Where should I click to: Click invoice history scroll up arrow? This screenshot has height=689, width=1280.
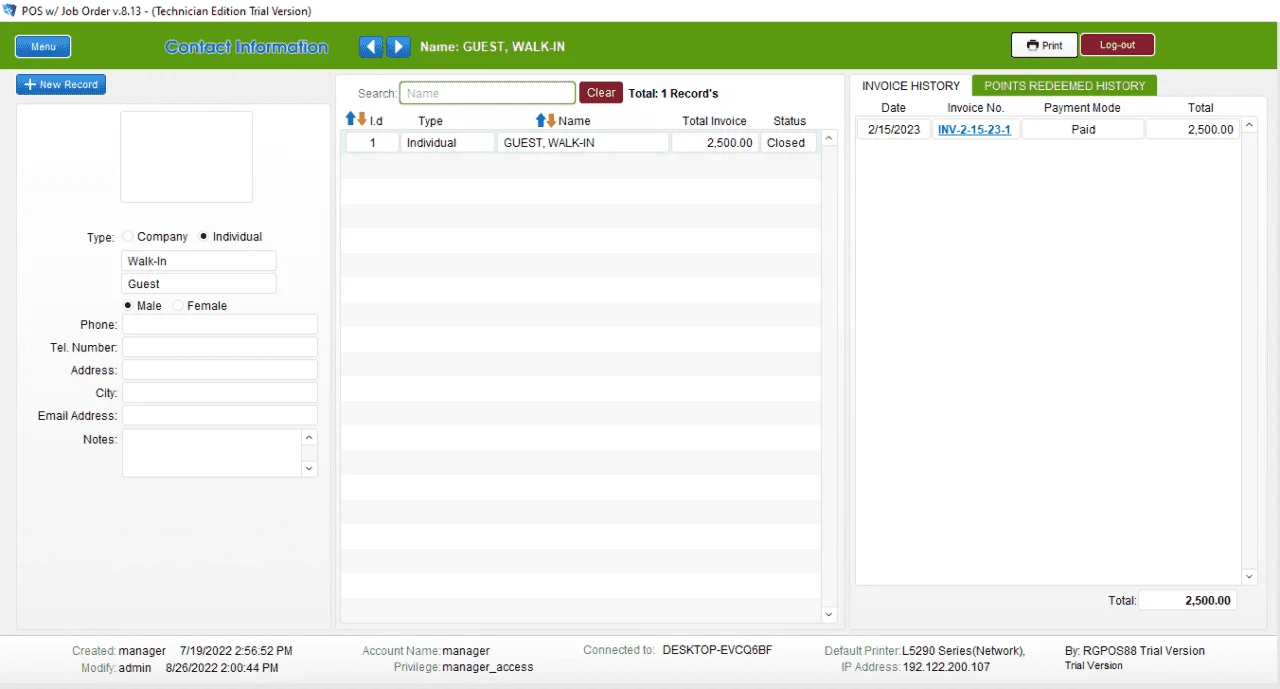(x=1249, y=125)
